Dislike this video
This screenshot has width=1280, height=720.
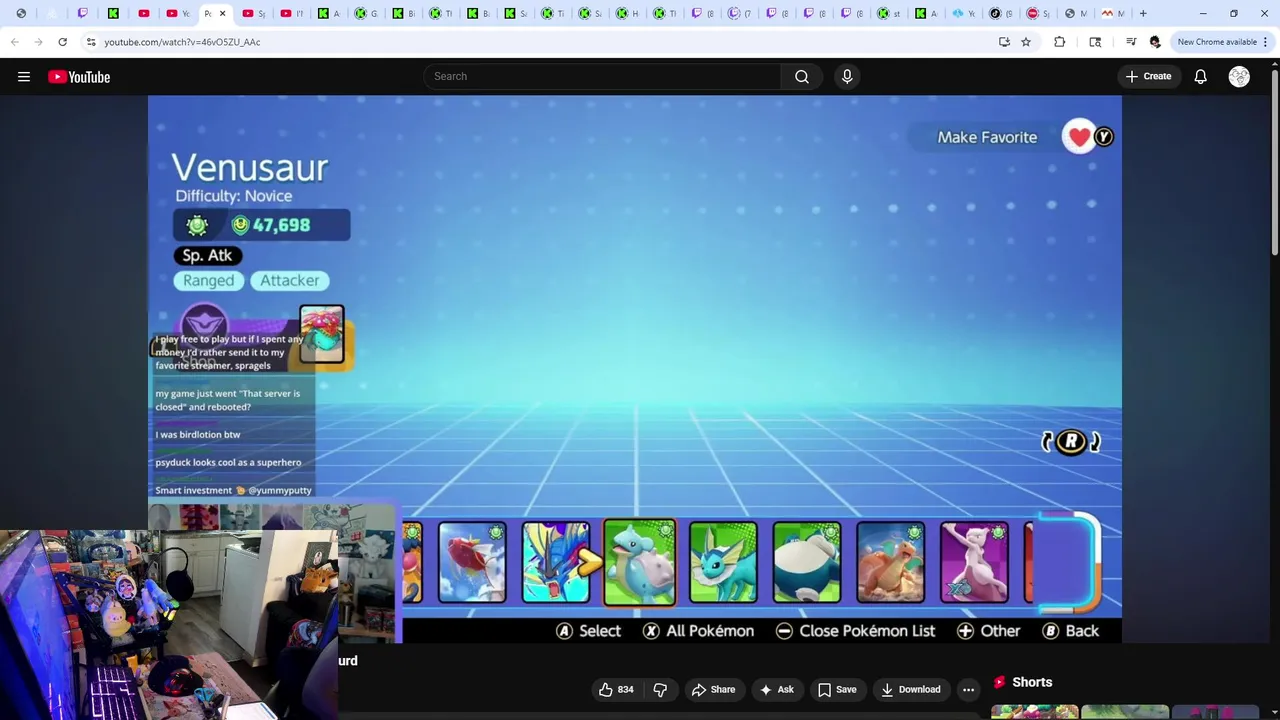point(660,689)
